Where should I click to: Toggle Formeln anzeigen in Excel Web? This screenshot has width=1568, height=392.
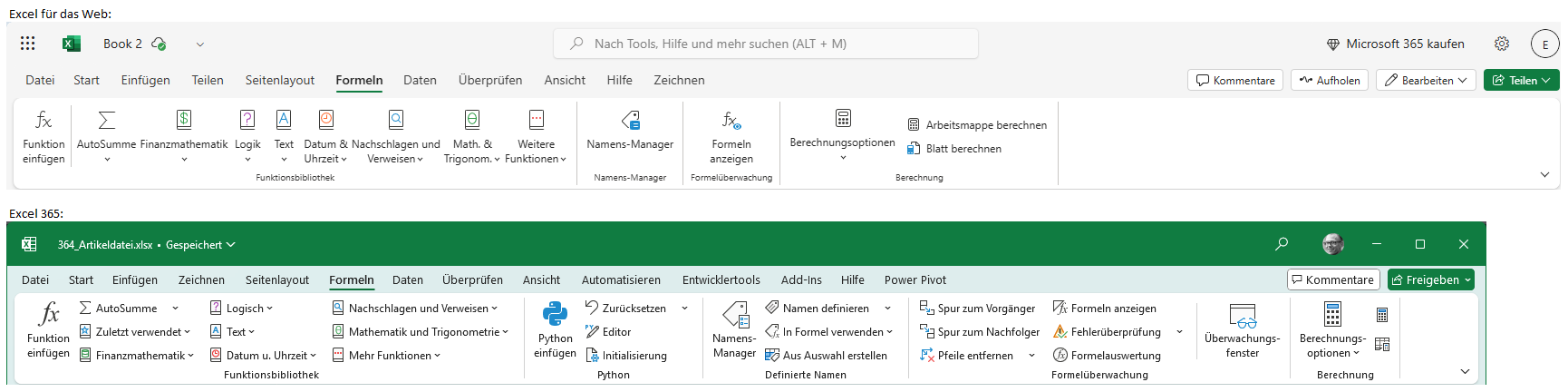(x=731, y=136)
